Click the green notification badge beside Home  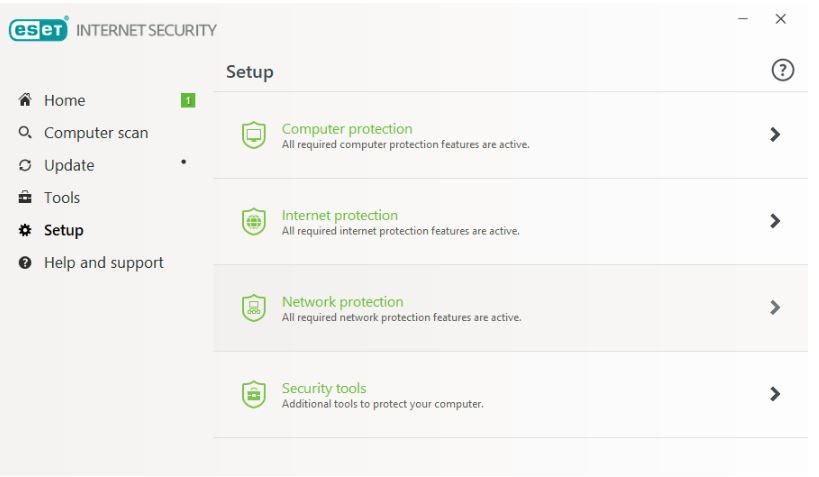coord(187,100)
